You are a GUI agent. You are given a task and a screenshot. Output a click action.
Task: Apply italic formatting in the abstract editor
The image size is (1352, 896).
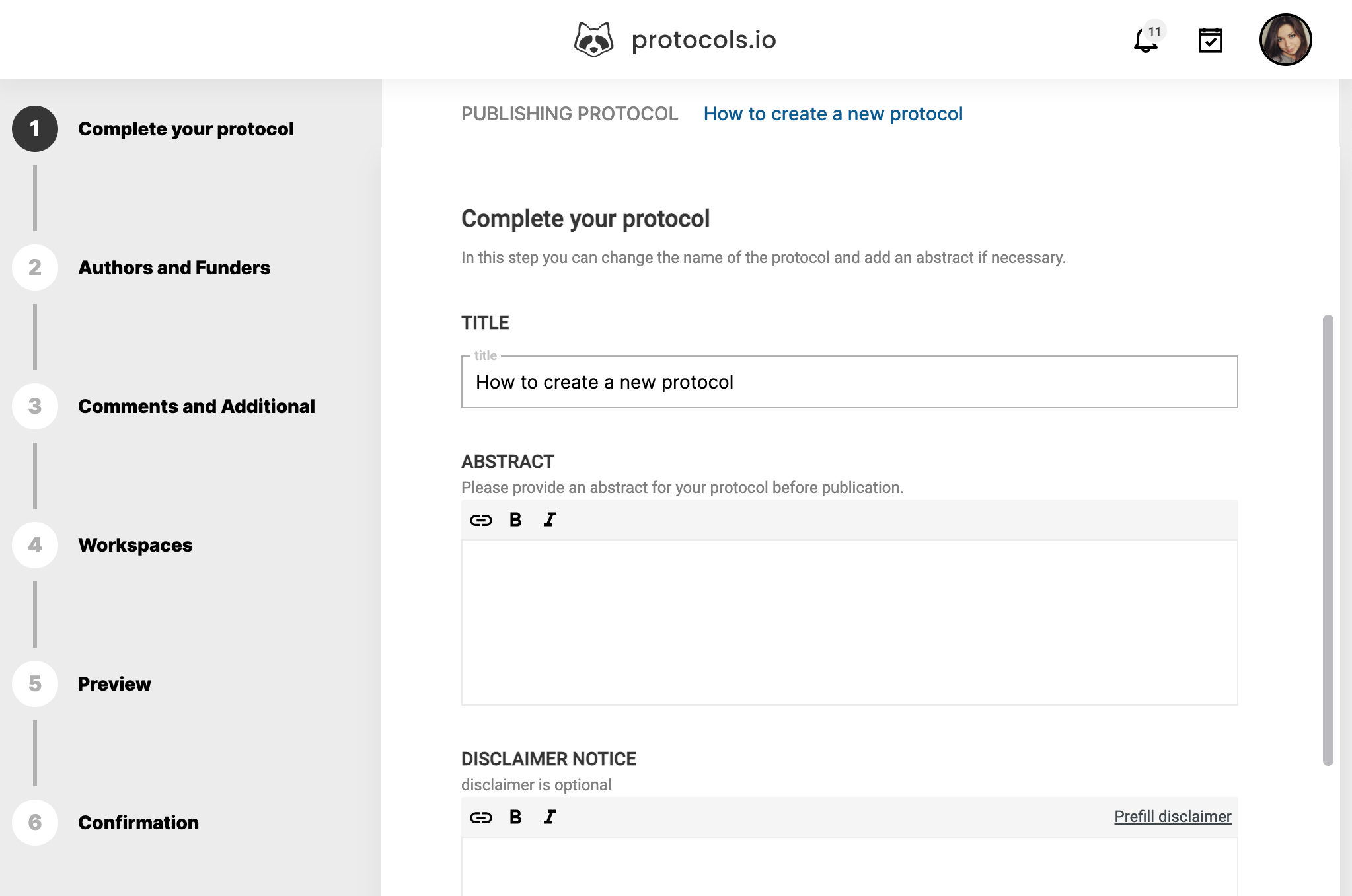tap(548, 519)
